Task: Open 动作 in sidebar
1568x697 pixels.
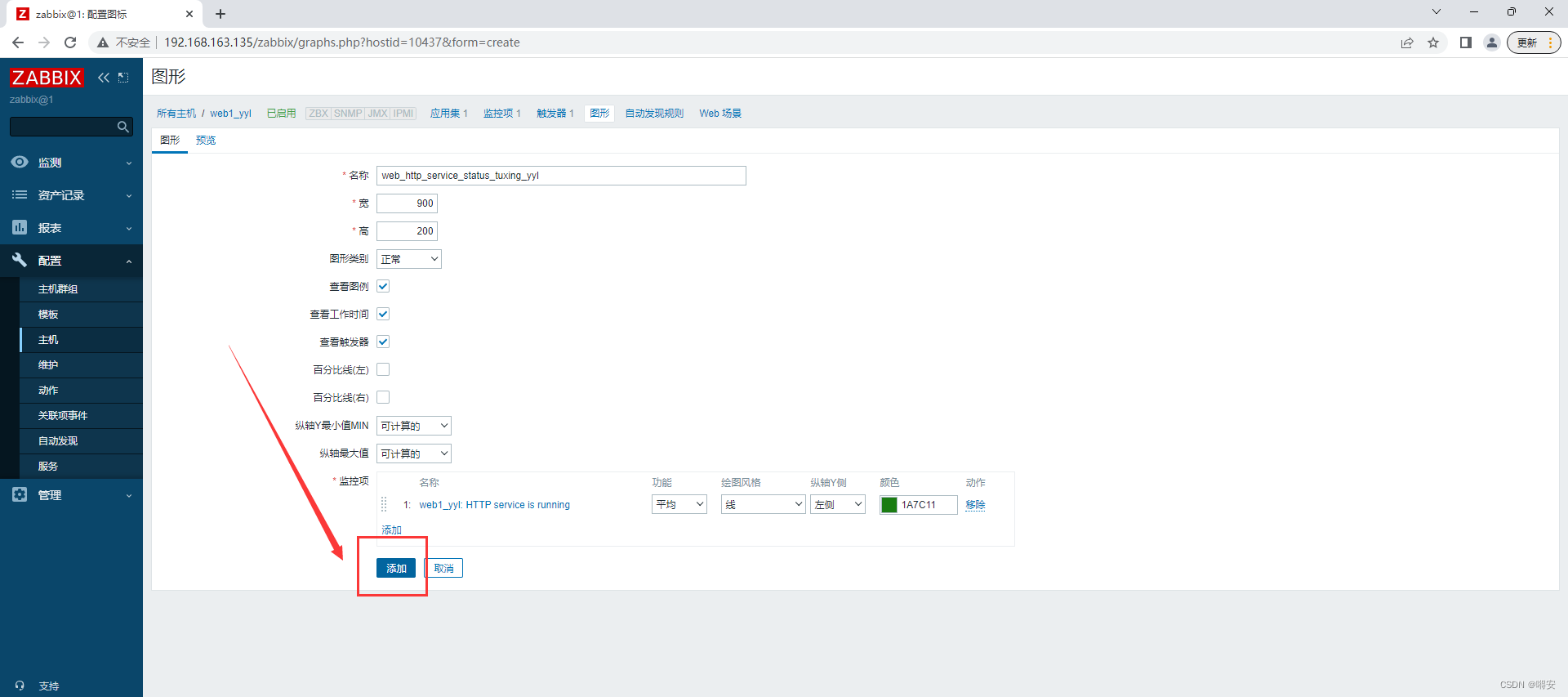Action: click(48, 391)
